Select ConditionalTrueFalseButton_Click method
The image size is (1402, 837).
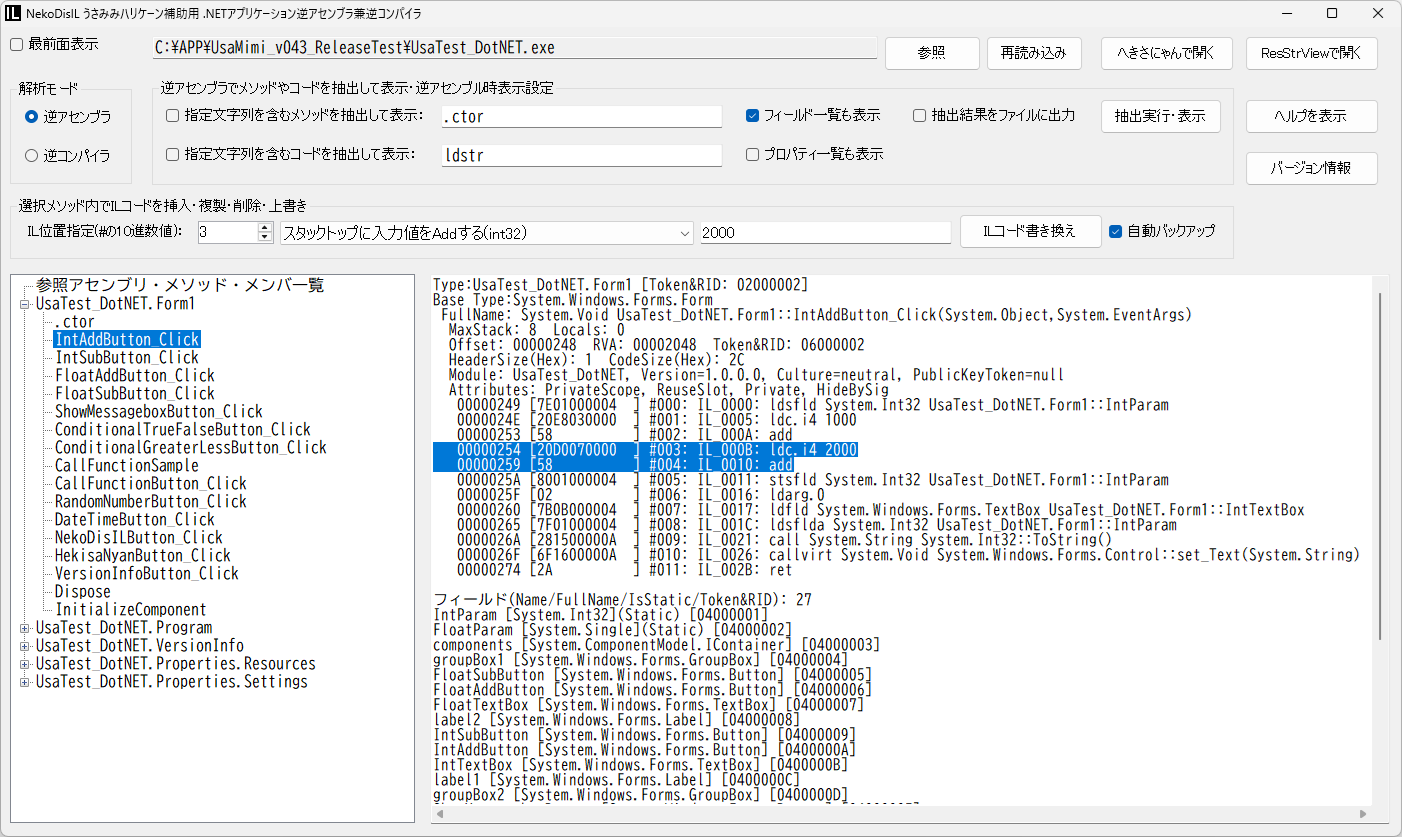(x=183, y=430)
